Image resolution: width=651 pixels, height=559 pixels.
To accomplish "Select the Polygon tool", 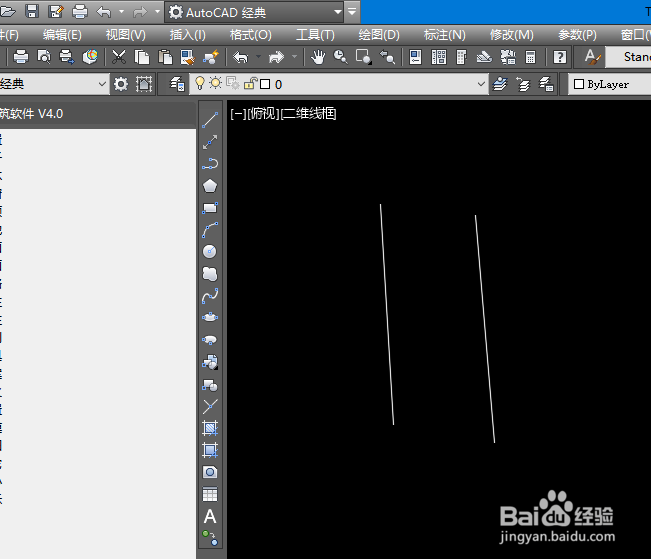I will point(210,186).
